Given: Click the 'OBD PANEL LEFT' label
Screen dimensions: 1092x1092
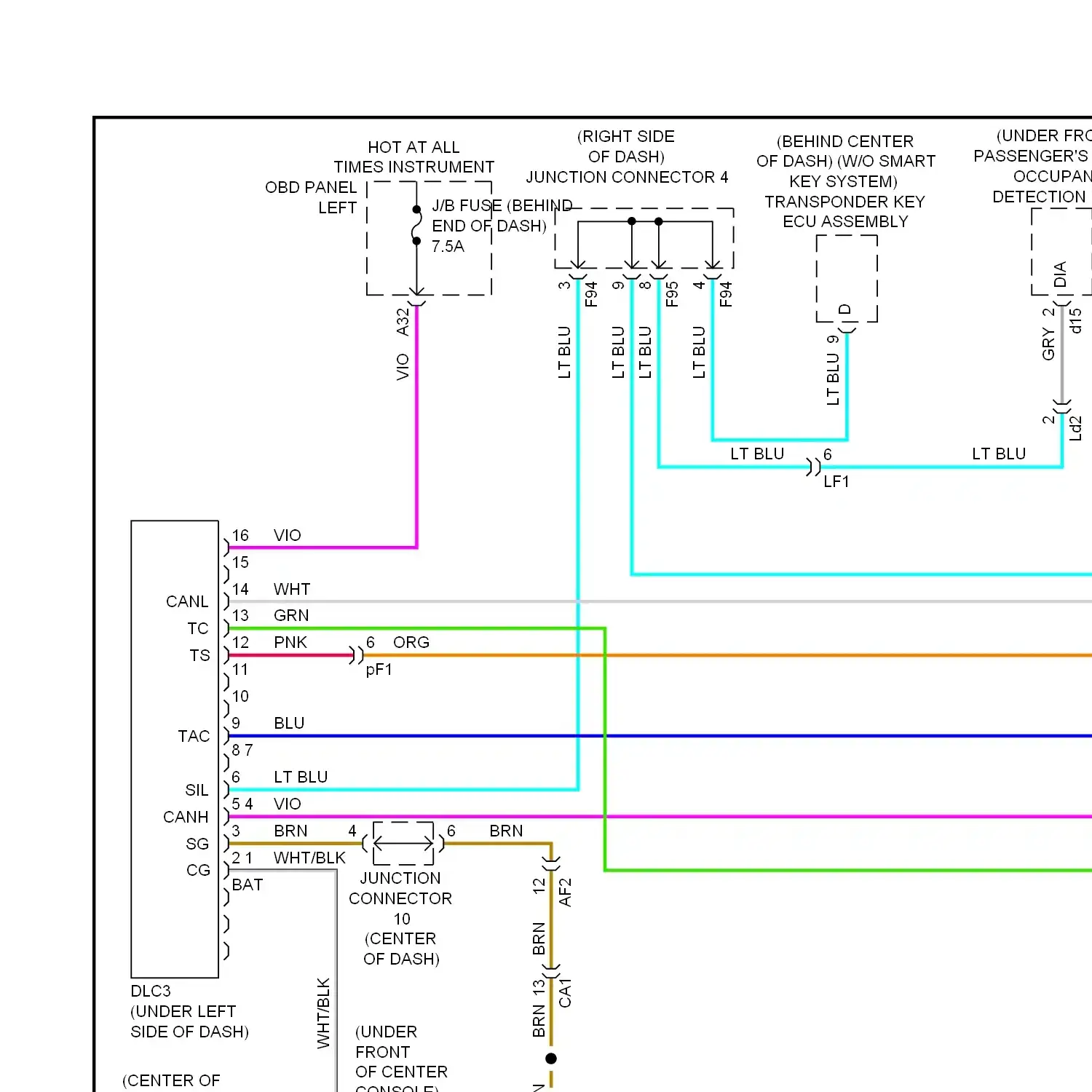Looking at the screenshot, I should point(311,197).
